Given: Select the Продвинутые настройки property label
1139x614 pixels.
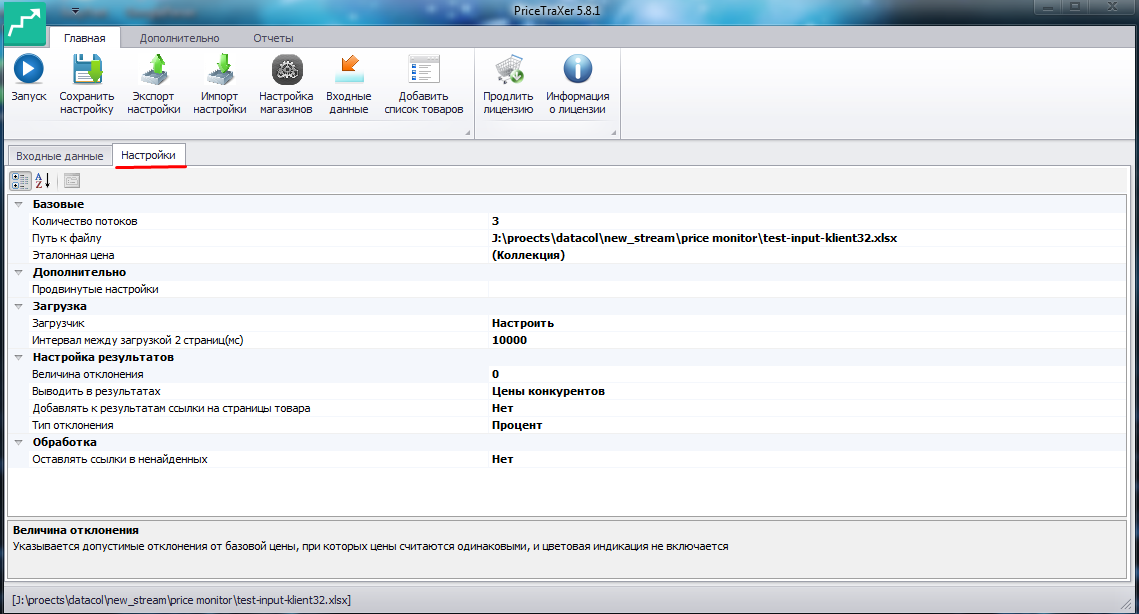Looking at the screenshot, I should click(95, 289).
